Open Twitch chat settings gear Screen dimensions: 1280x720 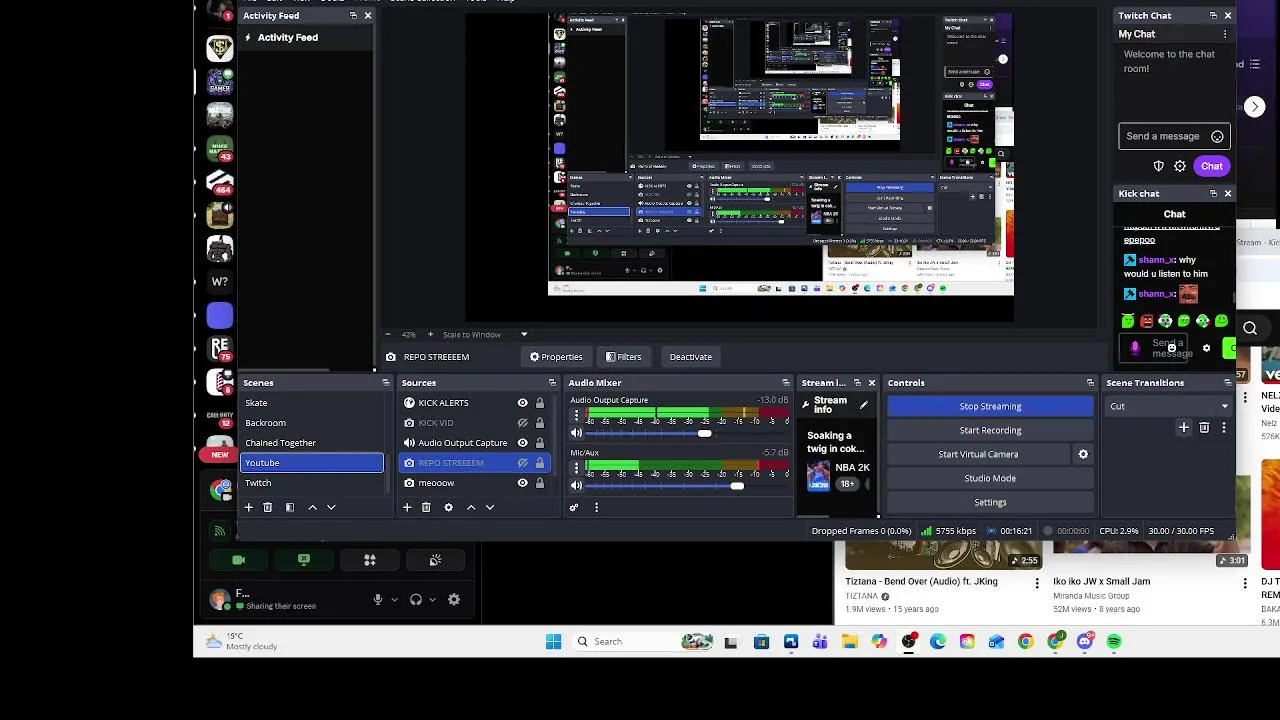tap(1180, 166)
